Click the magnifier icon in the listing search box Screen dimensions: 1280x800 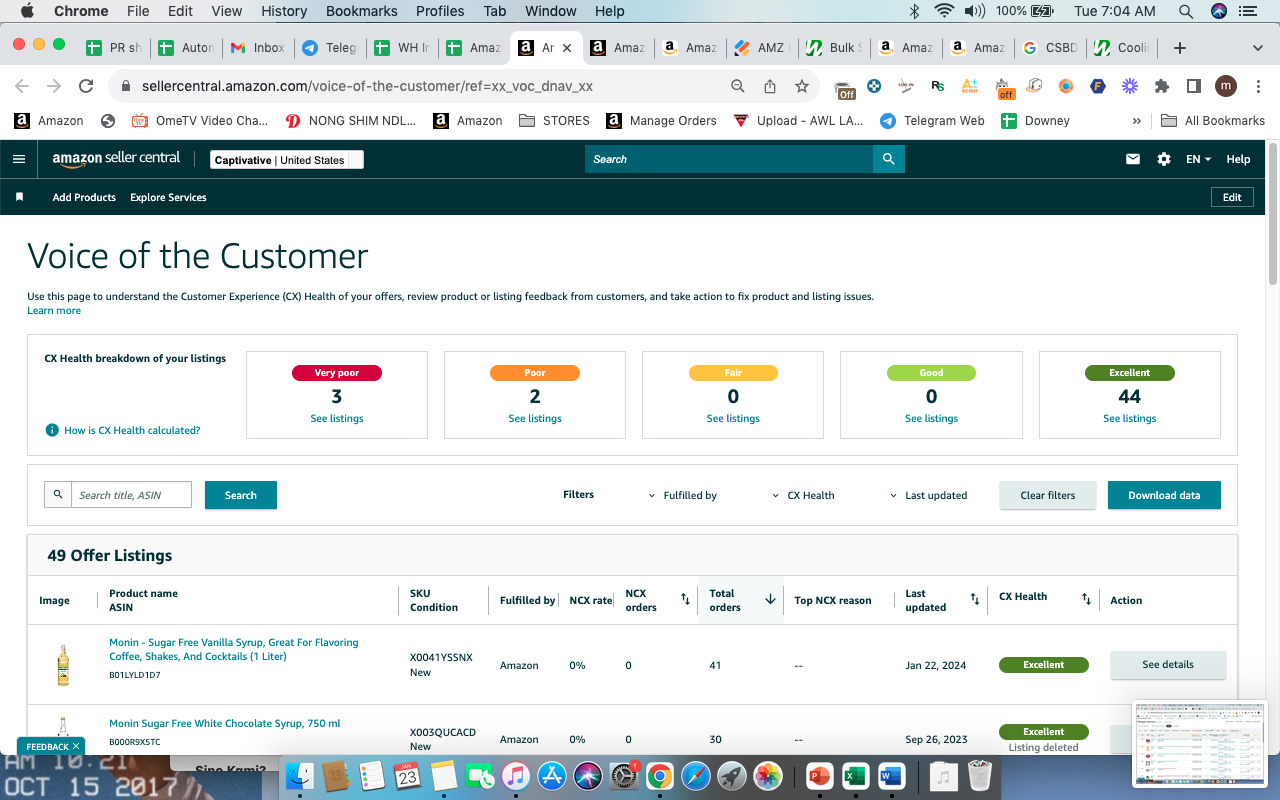click(58, 495)
